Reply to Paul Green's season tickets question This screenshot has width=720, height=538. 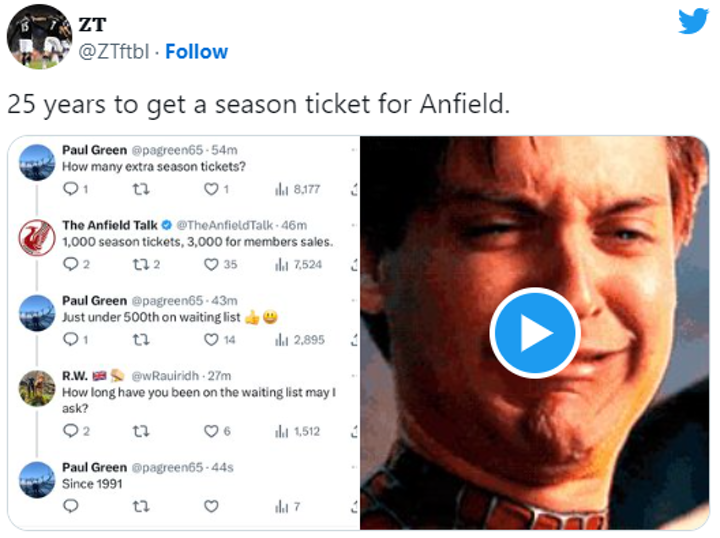point(70,188)
